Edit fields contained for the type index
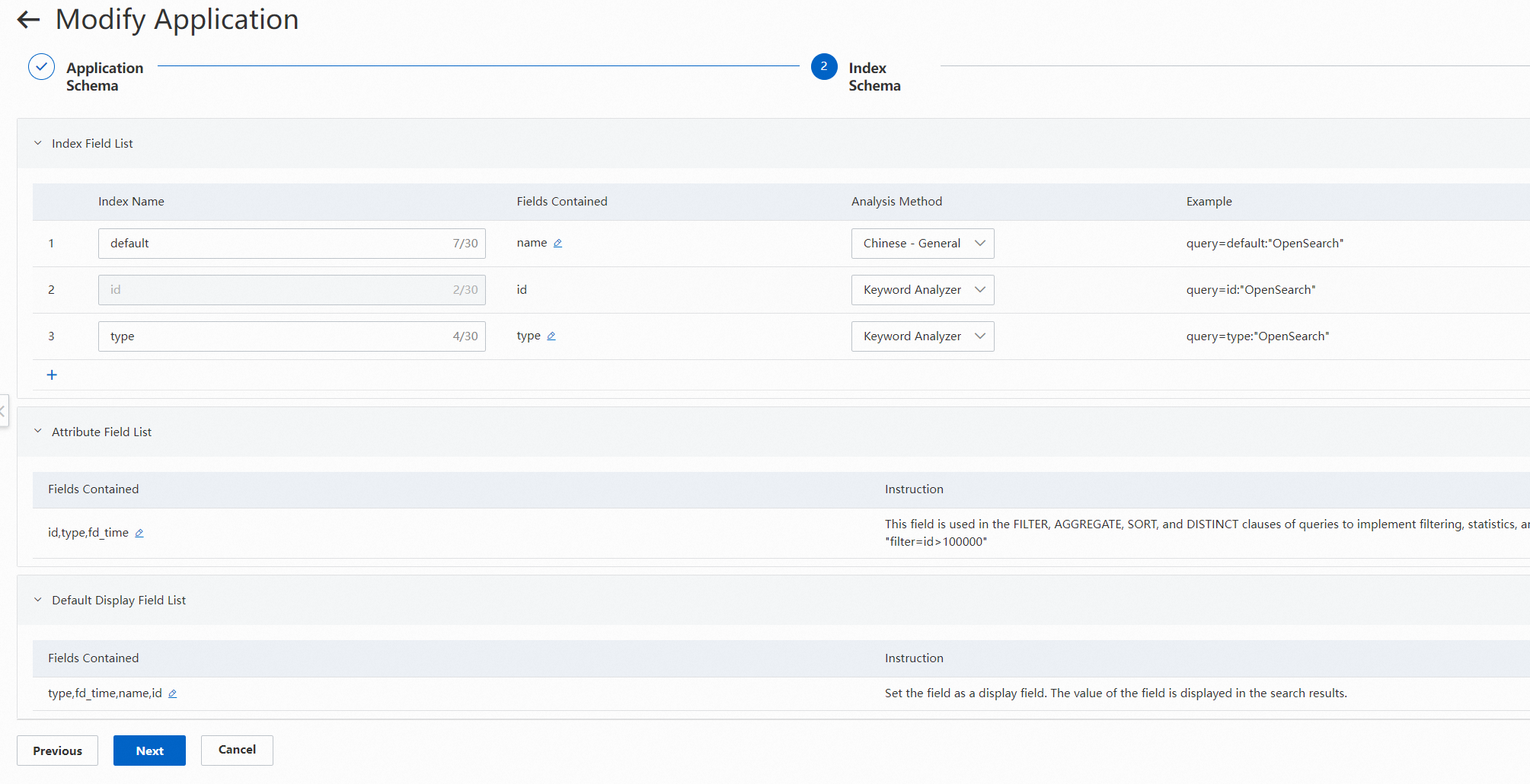This screenshot has height=784, width=1530. tap(551, 336)
